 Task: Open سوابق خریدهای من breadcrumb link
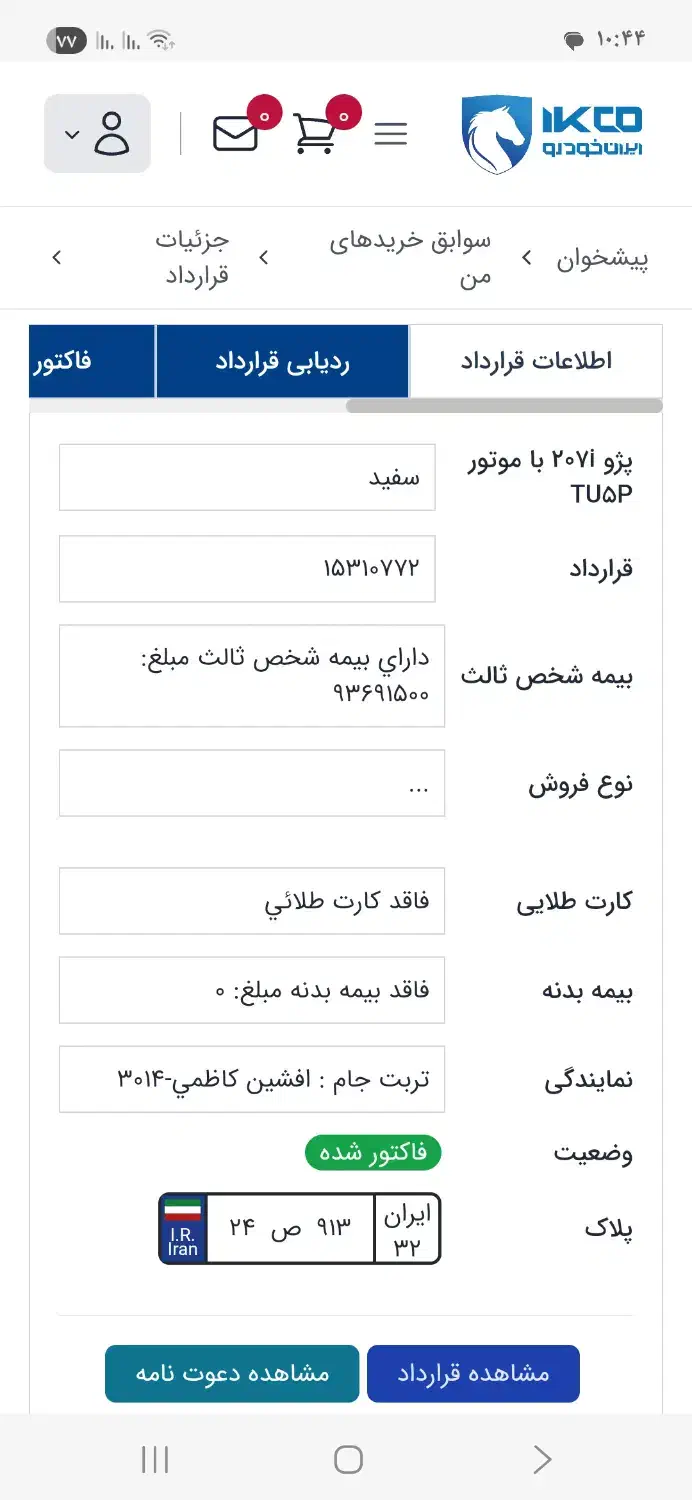(x=411, y=258)
